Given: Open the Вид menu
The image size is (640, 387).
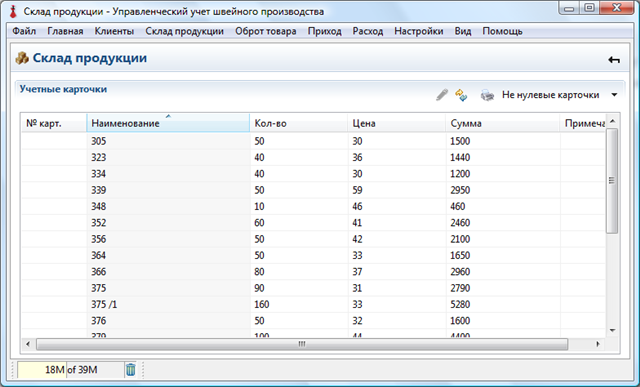Looking at the screenshot, I should 463,31.
